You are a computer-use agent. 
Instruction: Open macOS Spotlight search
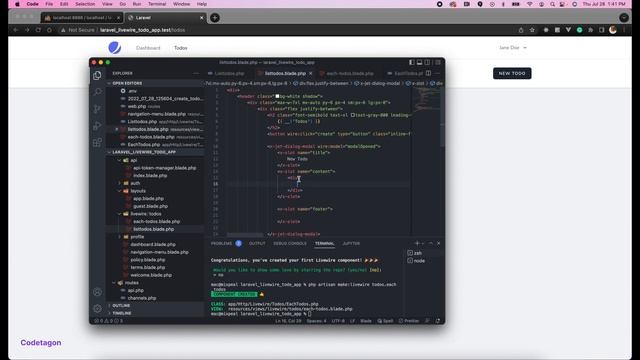pyautogui.click(x=552, y=4)
